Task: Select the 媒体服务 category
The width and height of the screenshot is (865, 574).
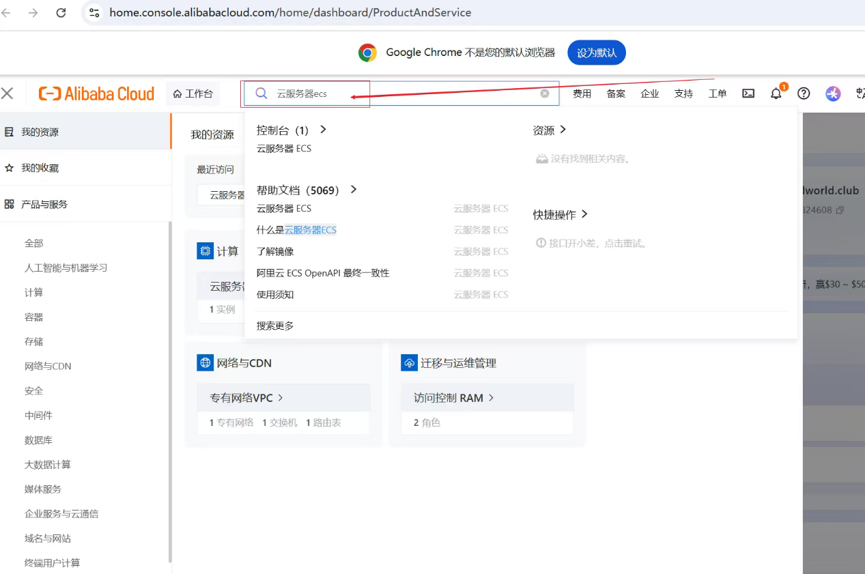Action: click(42, 489)
